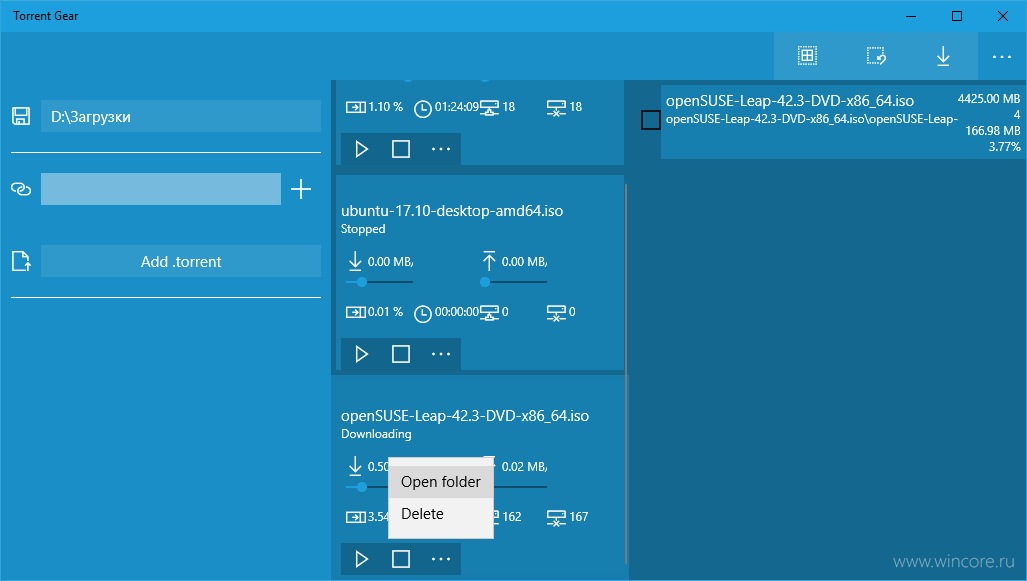Tick the checkbox for the openSUSE file
Screen dimensions: 1027x581
(650, 120)
